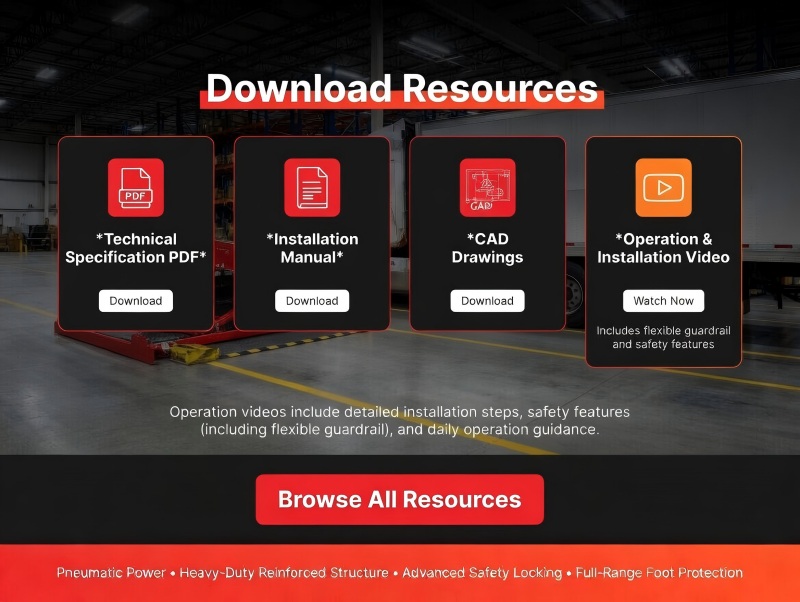This screenshot has height=602, width=800.
Task: Click Full-Range Foot Protection footer text
Action: 659,573
